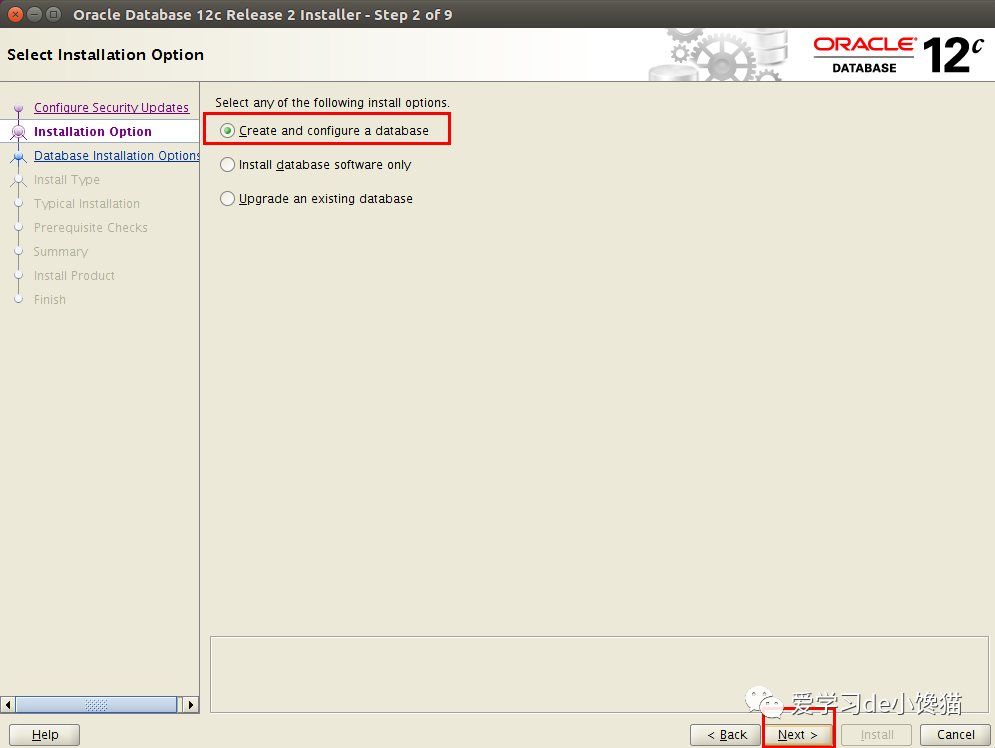The image size is (995, 748).
Task: Click the left arrow of sidebar scrollbar
Action: [8, 705]
